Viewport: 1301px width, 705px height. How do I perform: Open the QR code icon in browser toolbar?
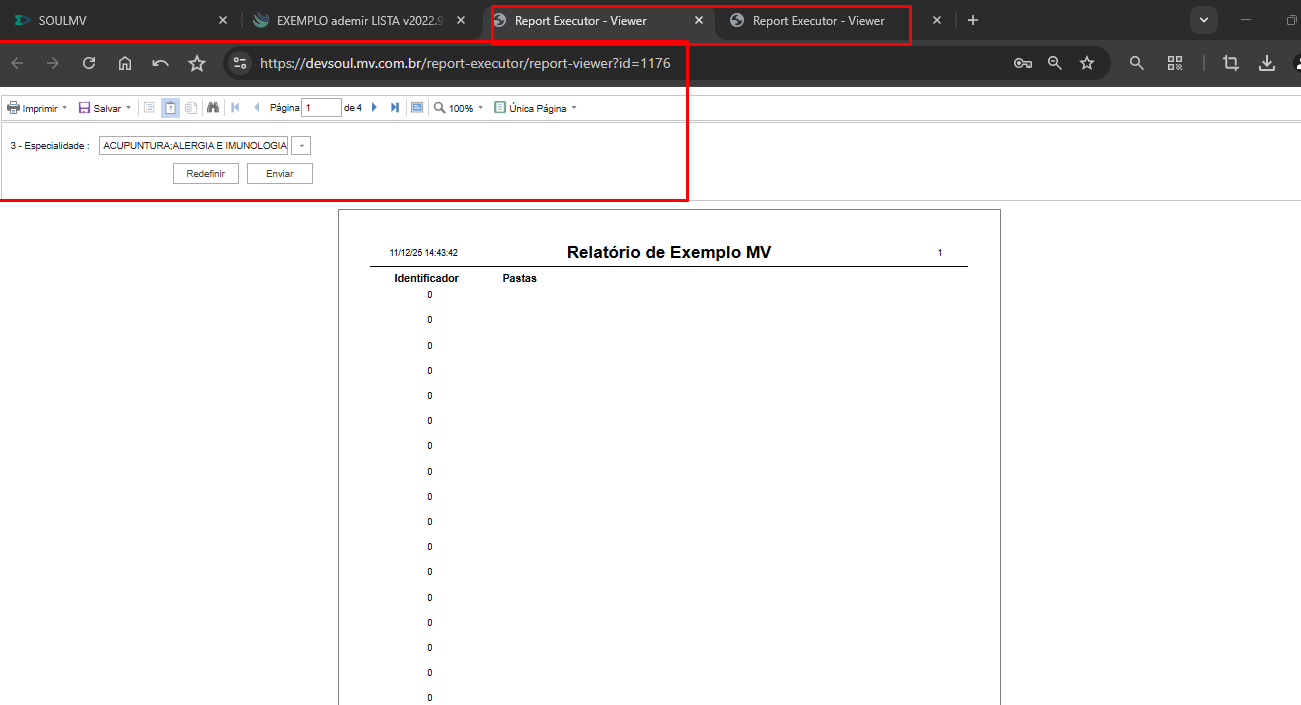1175,63
